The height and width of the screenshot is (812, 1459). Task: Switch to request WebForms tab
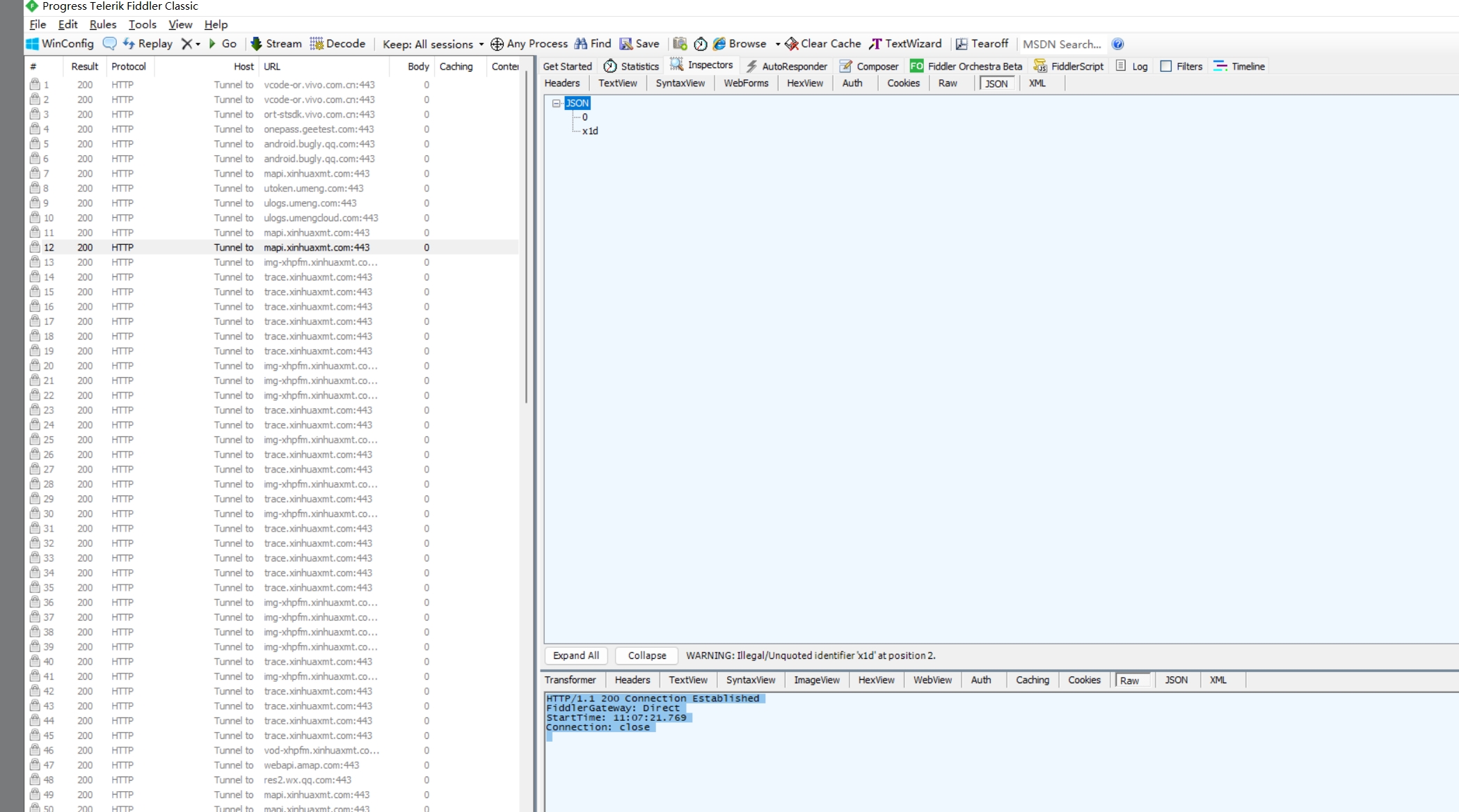746,83
